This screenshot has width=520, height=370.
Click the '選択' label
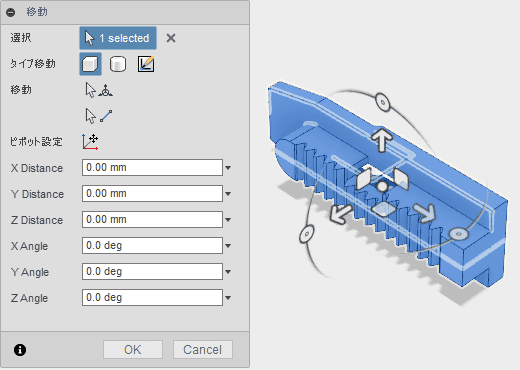[21, 38]
